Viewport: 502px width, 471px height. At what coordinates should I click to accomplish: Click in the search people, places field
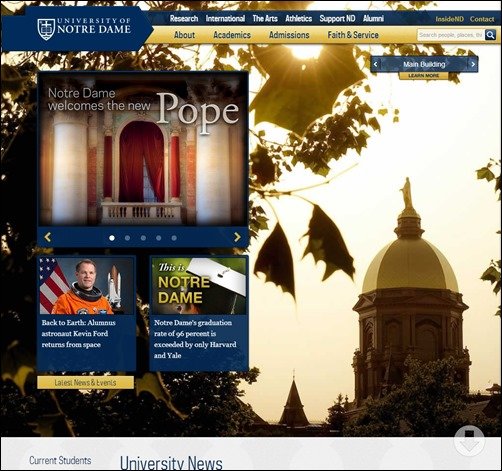(451, 35)
